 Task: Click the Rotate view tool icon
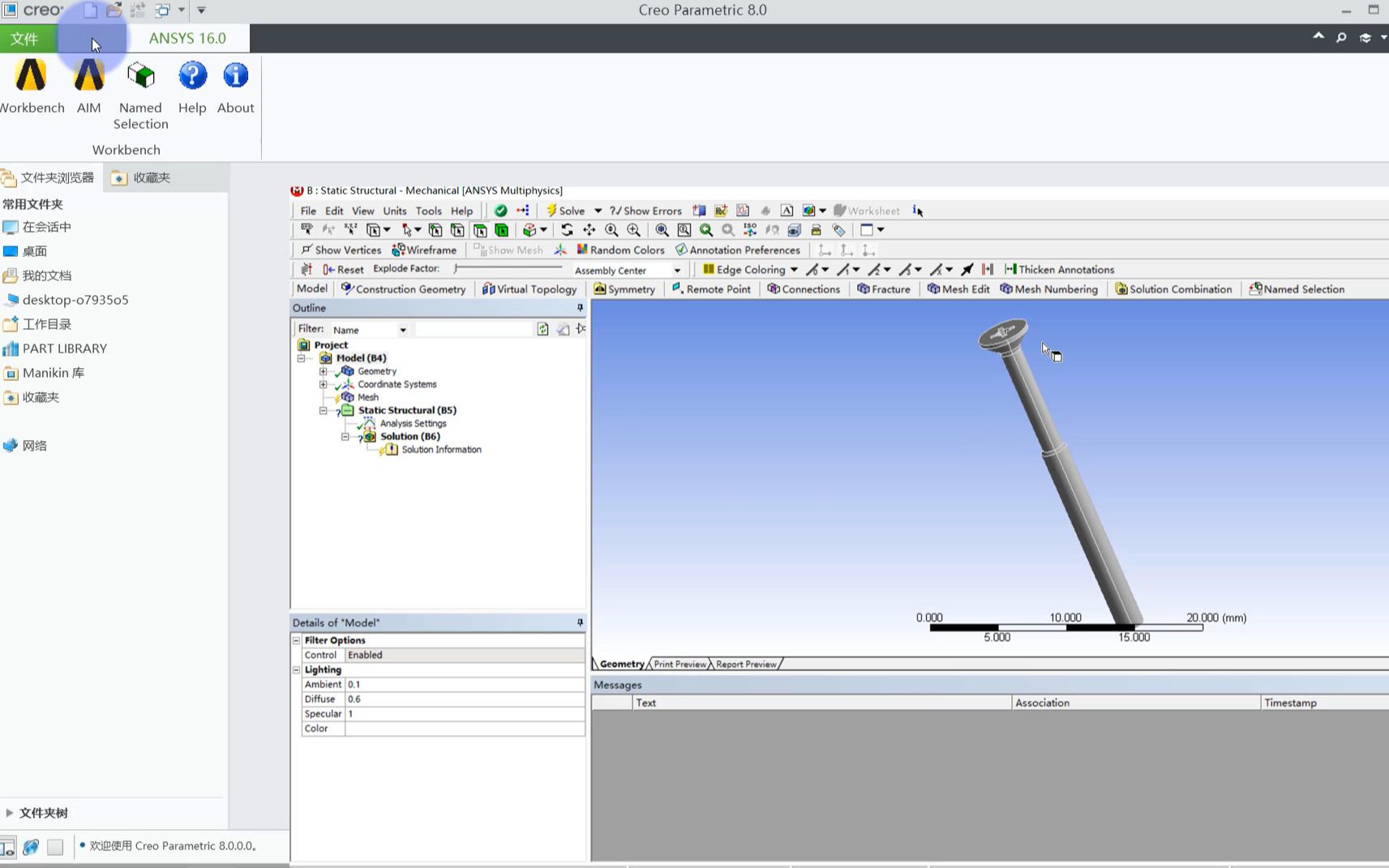567,230
